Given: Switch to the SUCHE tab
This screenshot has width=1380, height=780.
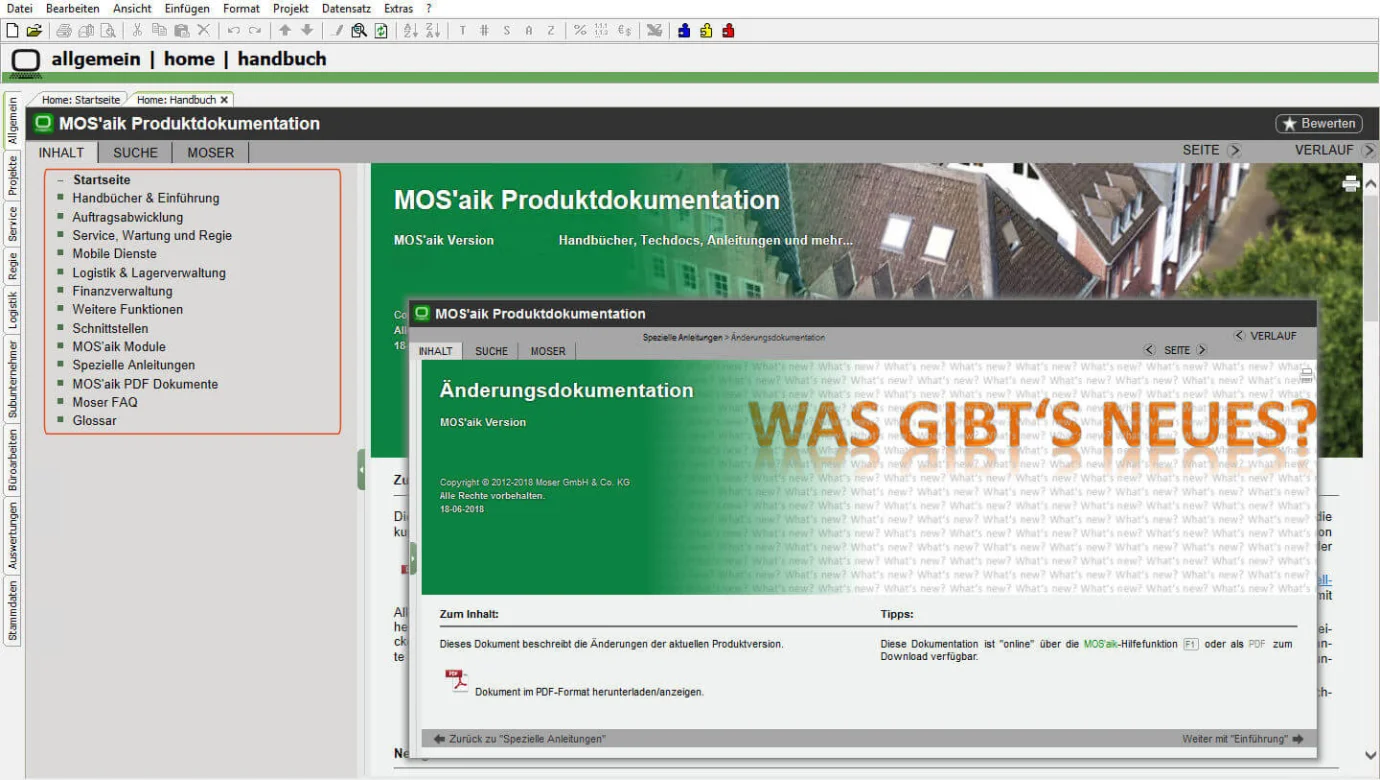Looking at the screenshot, I should point(135,153).
